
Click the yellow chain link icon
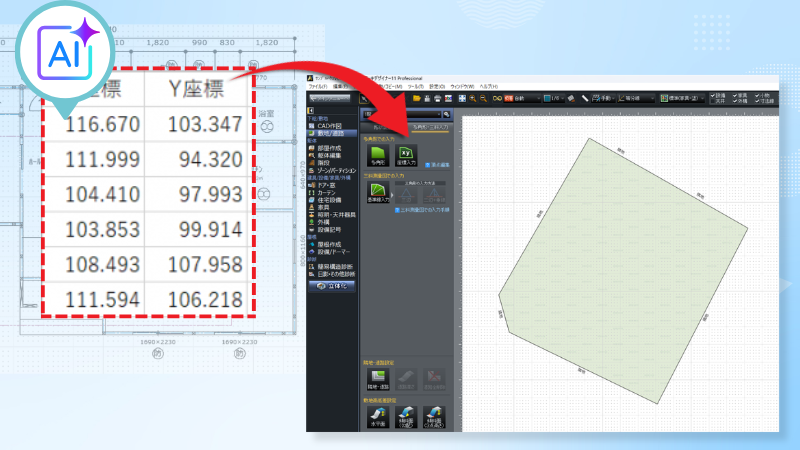coord(497,98)
